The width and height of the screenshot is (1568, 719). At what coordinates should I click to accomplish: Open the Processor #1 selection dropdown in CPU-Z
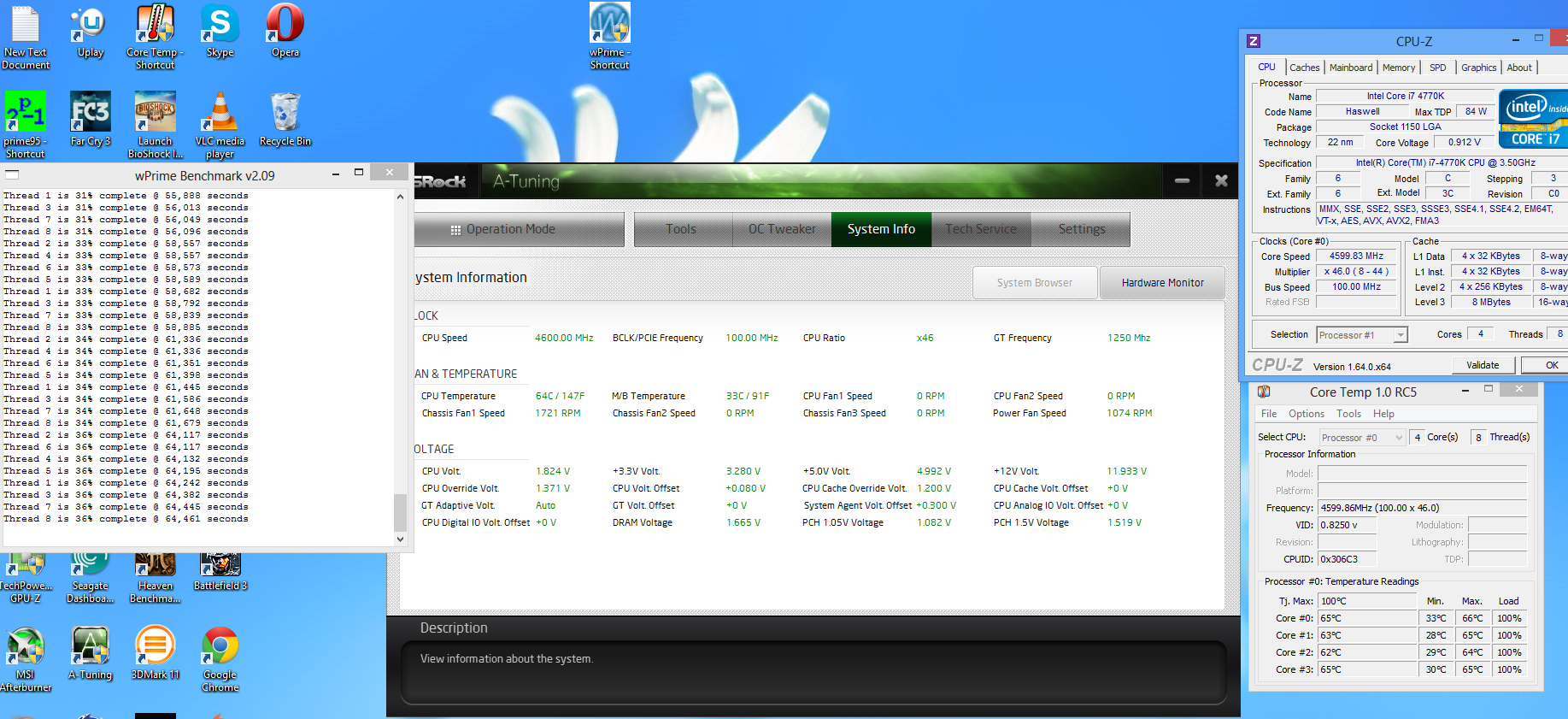tap(1362, 334)
